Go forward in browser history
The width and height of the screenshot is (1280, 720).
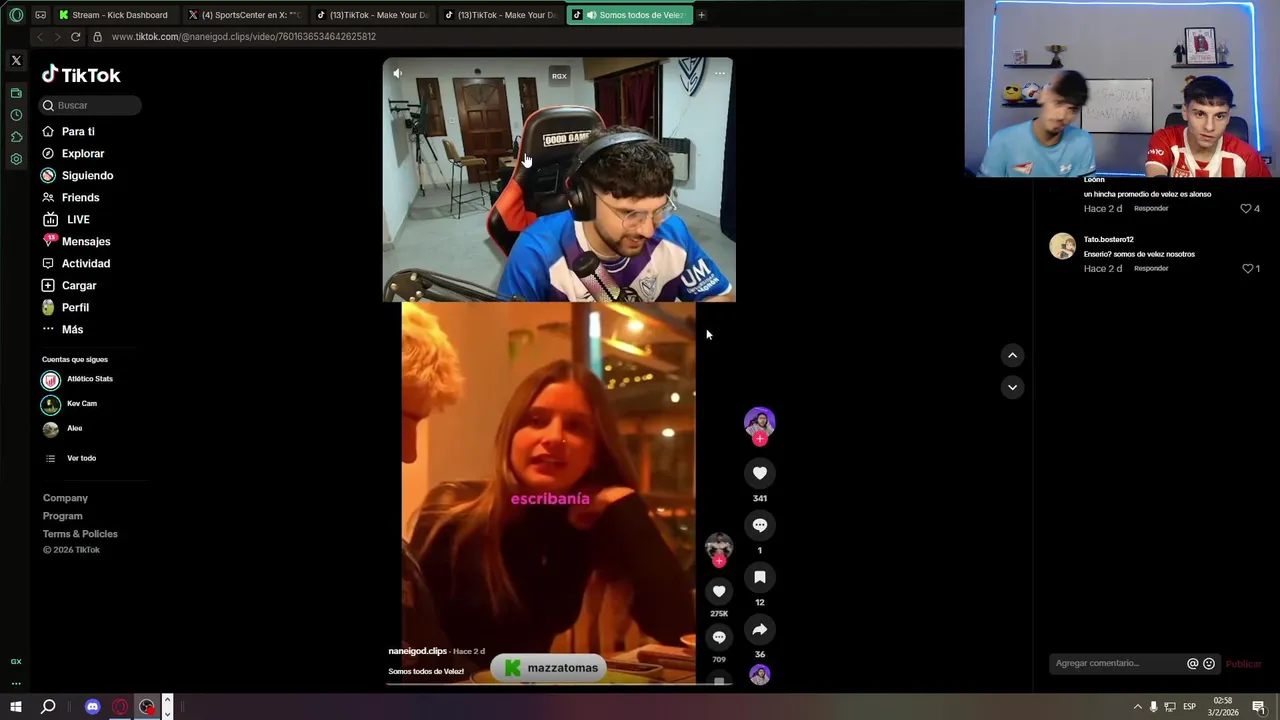(57, 37)
